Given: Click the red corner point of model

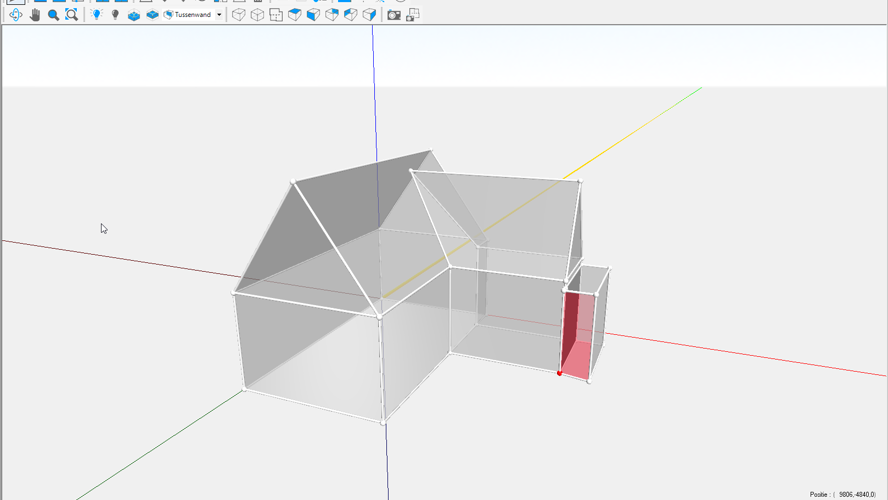Looking at the screenshot, I should [x=560, y=373].
